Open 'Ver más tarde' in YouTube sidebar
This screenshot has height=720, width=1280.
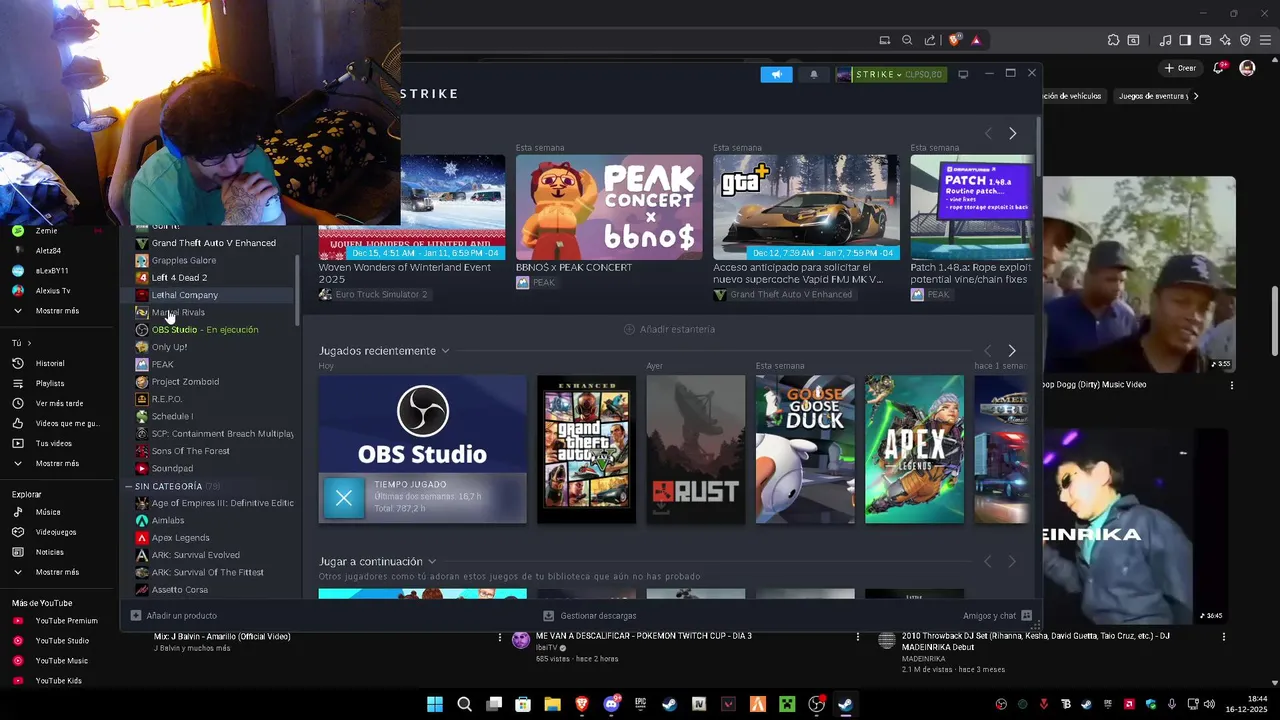(x=57, y=403)
